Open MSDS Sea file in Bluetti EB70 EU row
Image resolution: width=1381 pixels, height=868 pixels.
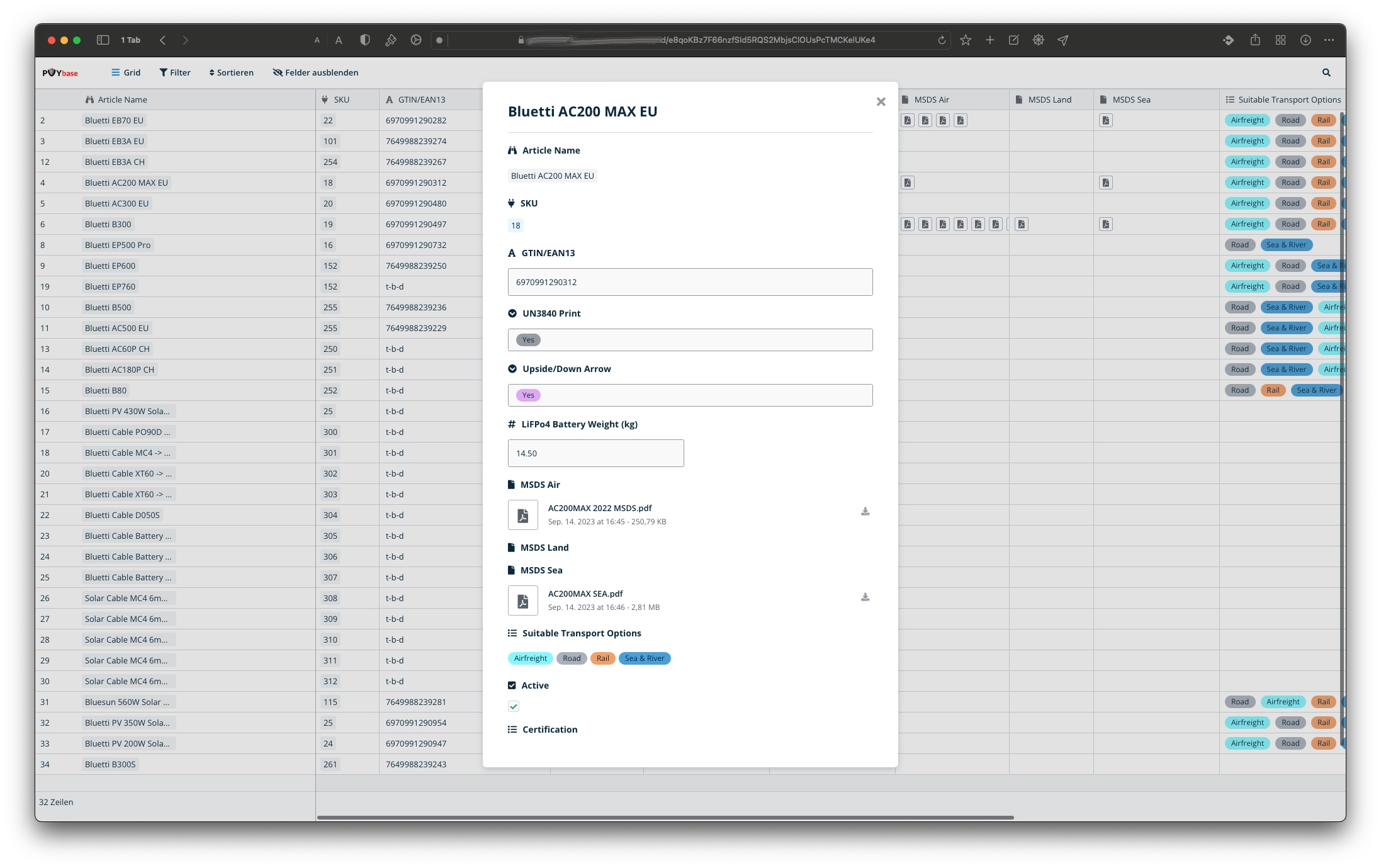point(1105,120)
